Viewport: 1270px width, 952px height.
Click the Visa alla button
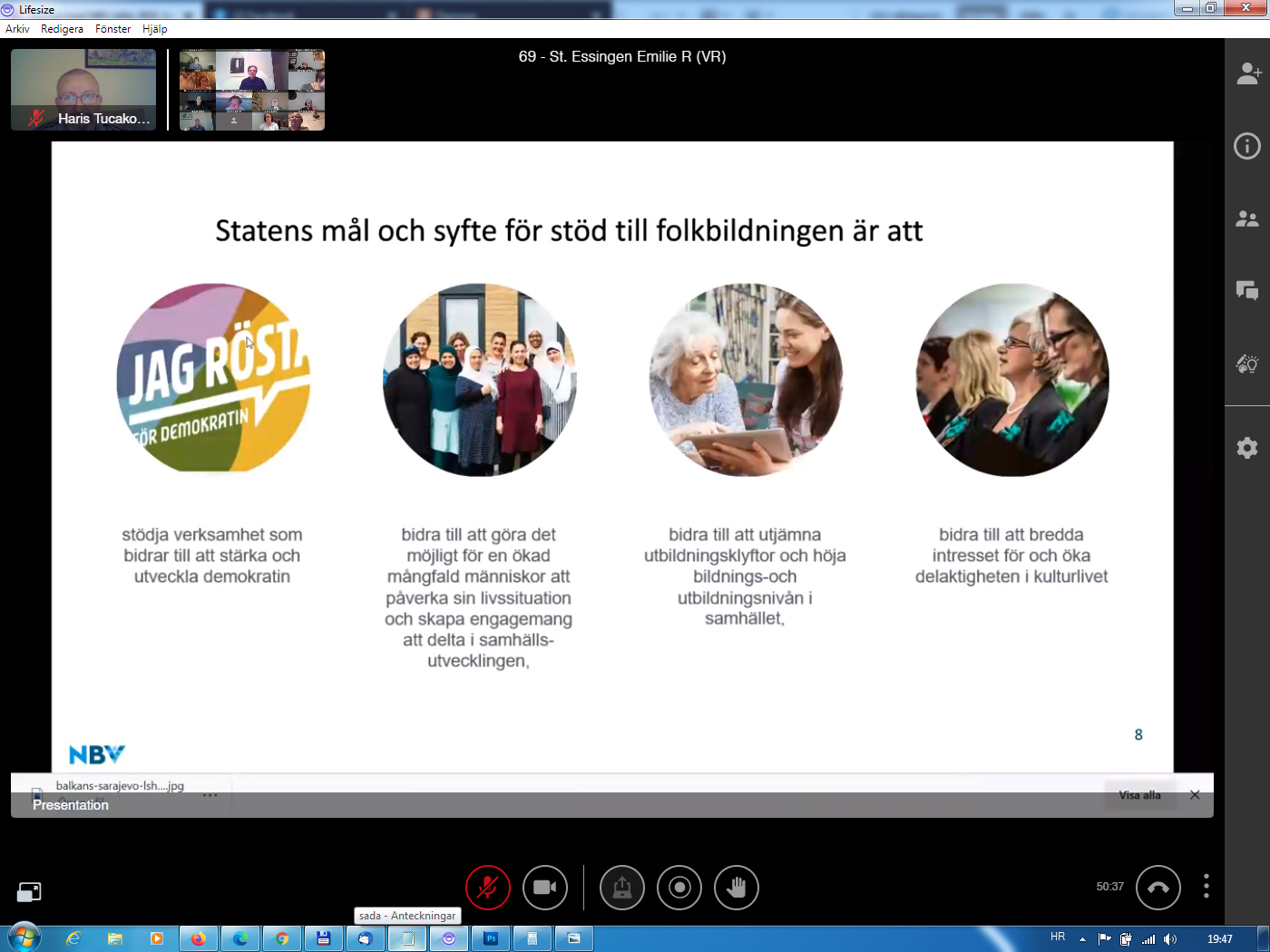click(x=1139, y=795)
